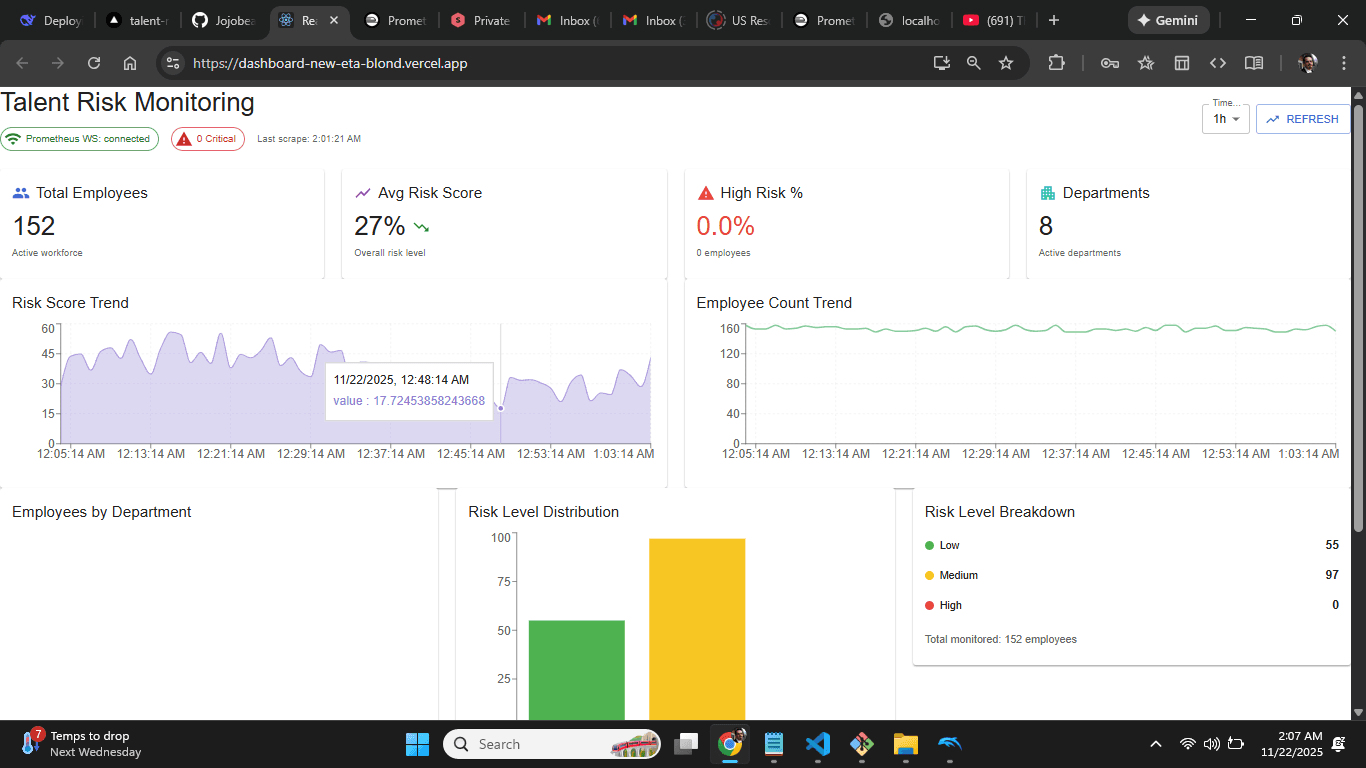
Task: Open the reading list book icon
Action: point(1254,62)
